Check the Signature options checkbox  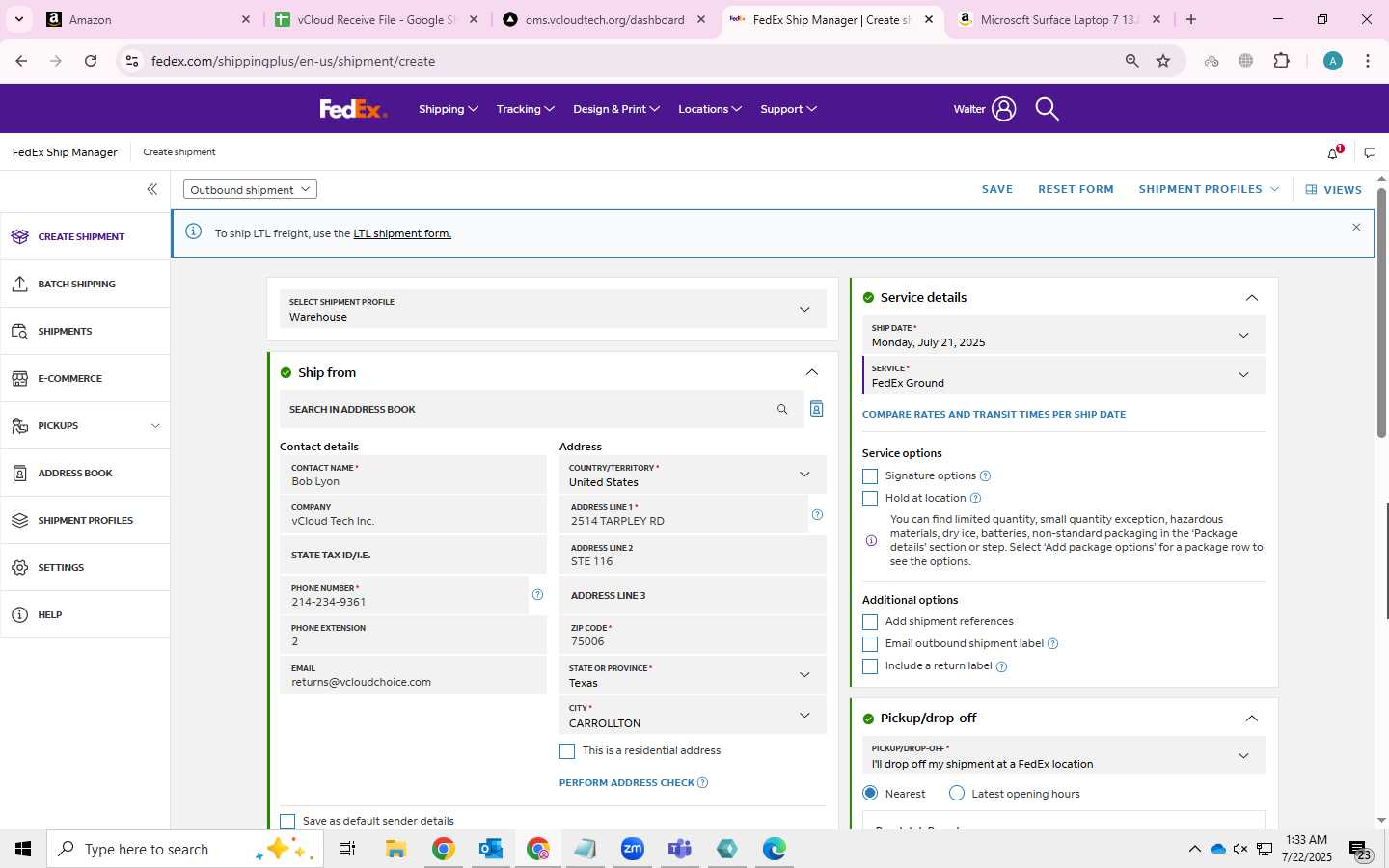coord(870,476)
